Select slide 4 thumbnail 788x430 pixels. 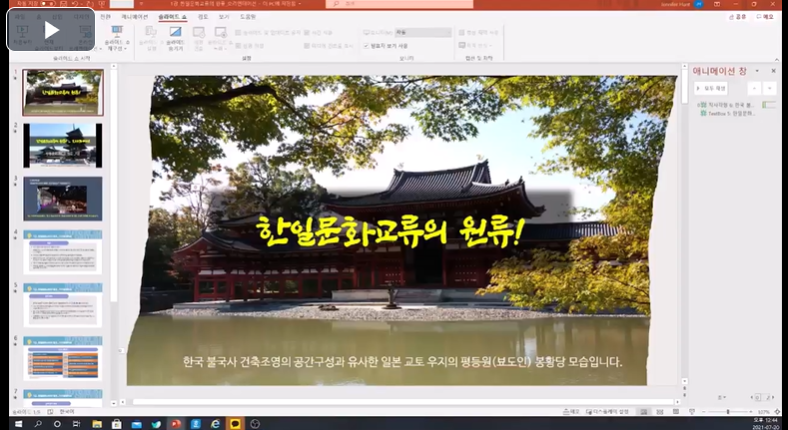[63, 252]
